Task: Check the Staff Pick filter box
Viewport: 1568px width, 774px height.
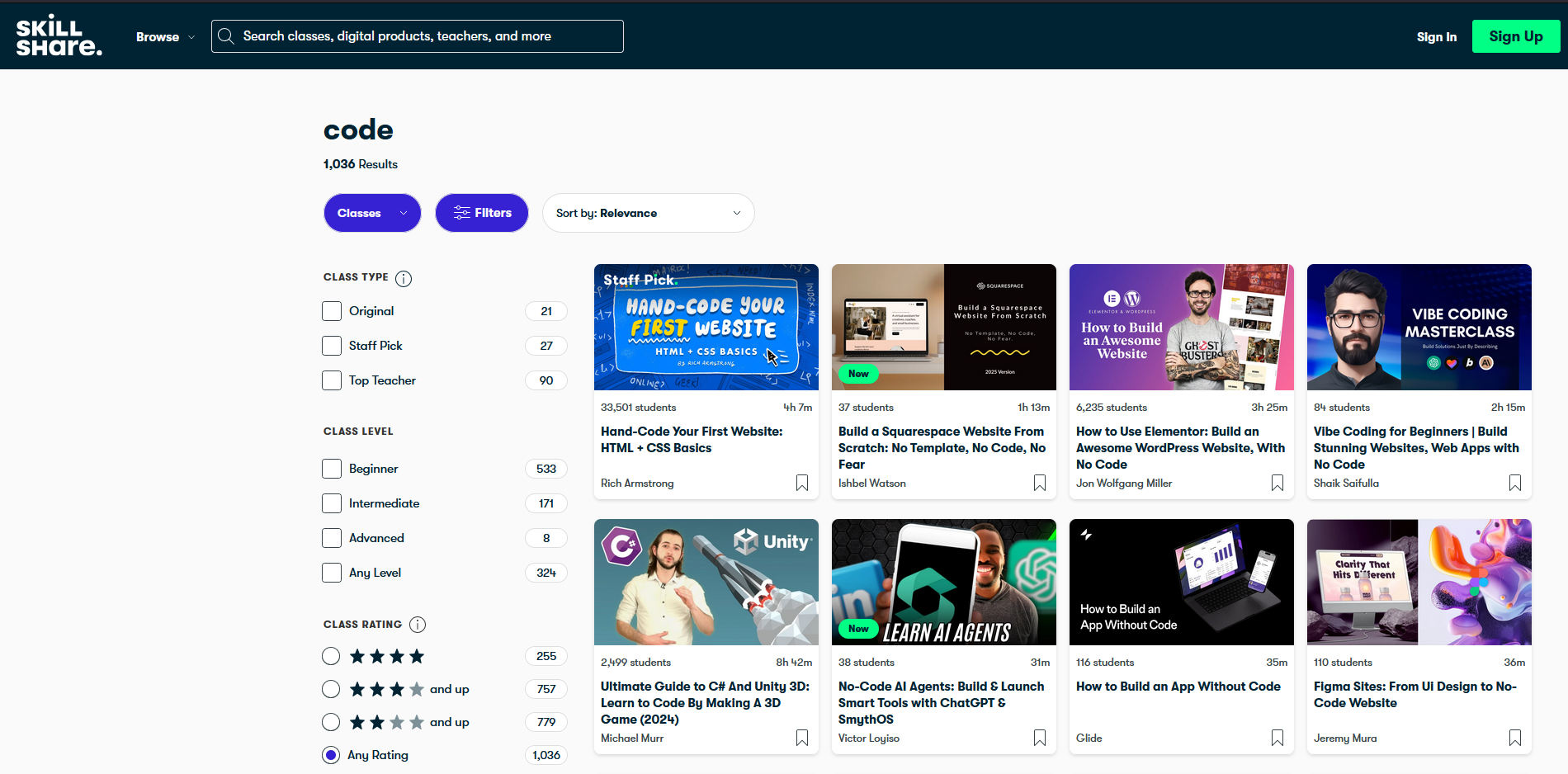Action: 332,346
